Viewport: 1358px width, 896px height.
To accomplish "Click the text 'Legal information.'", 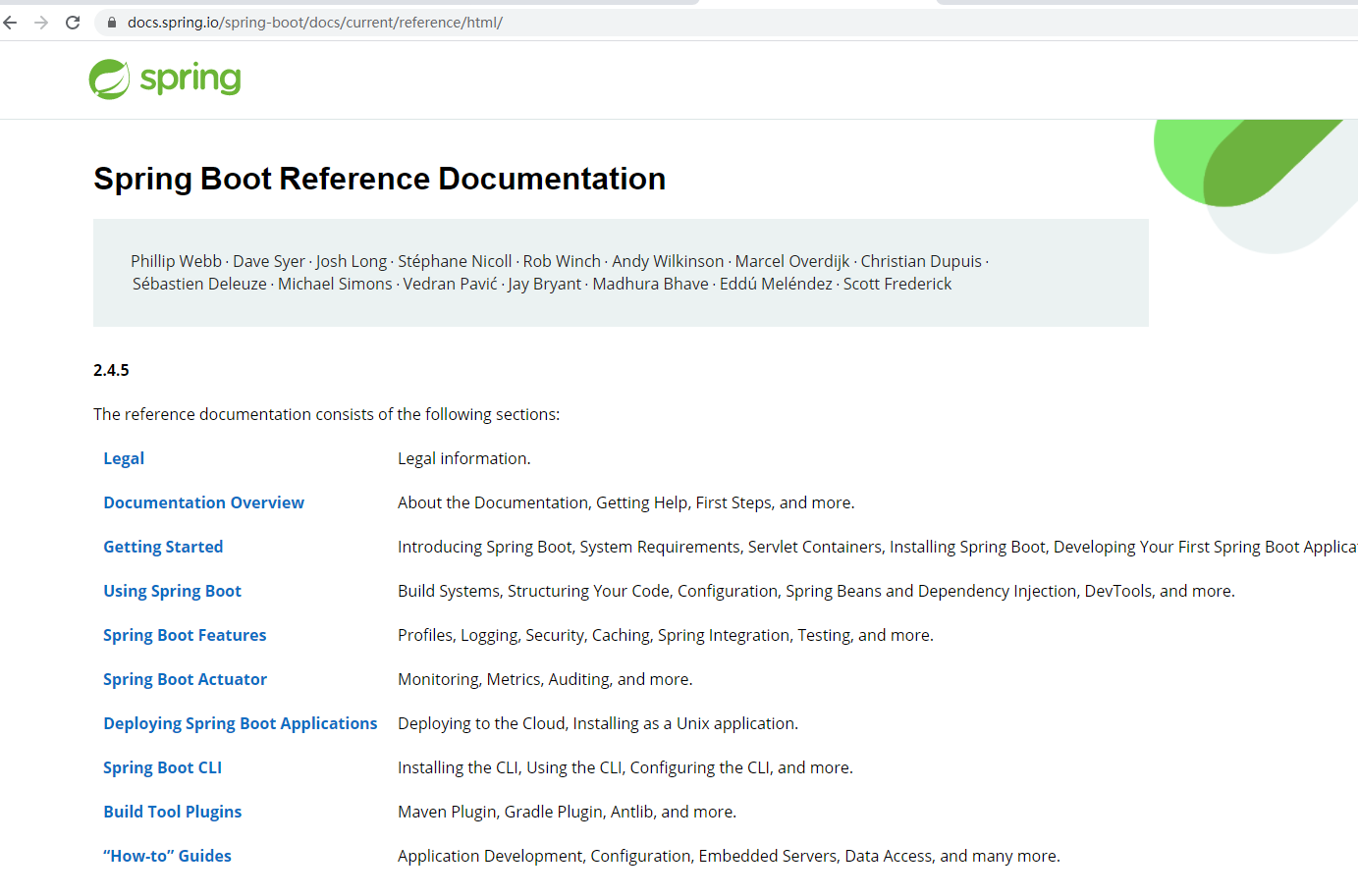I will [463, 458].
